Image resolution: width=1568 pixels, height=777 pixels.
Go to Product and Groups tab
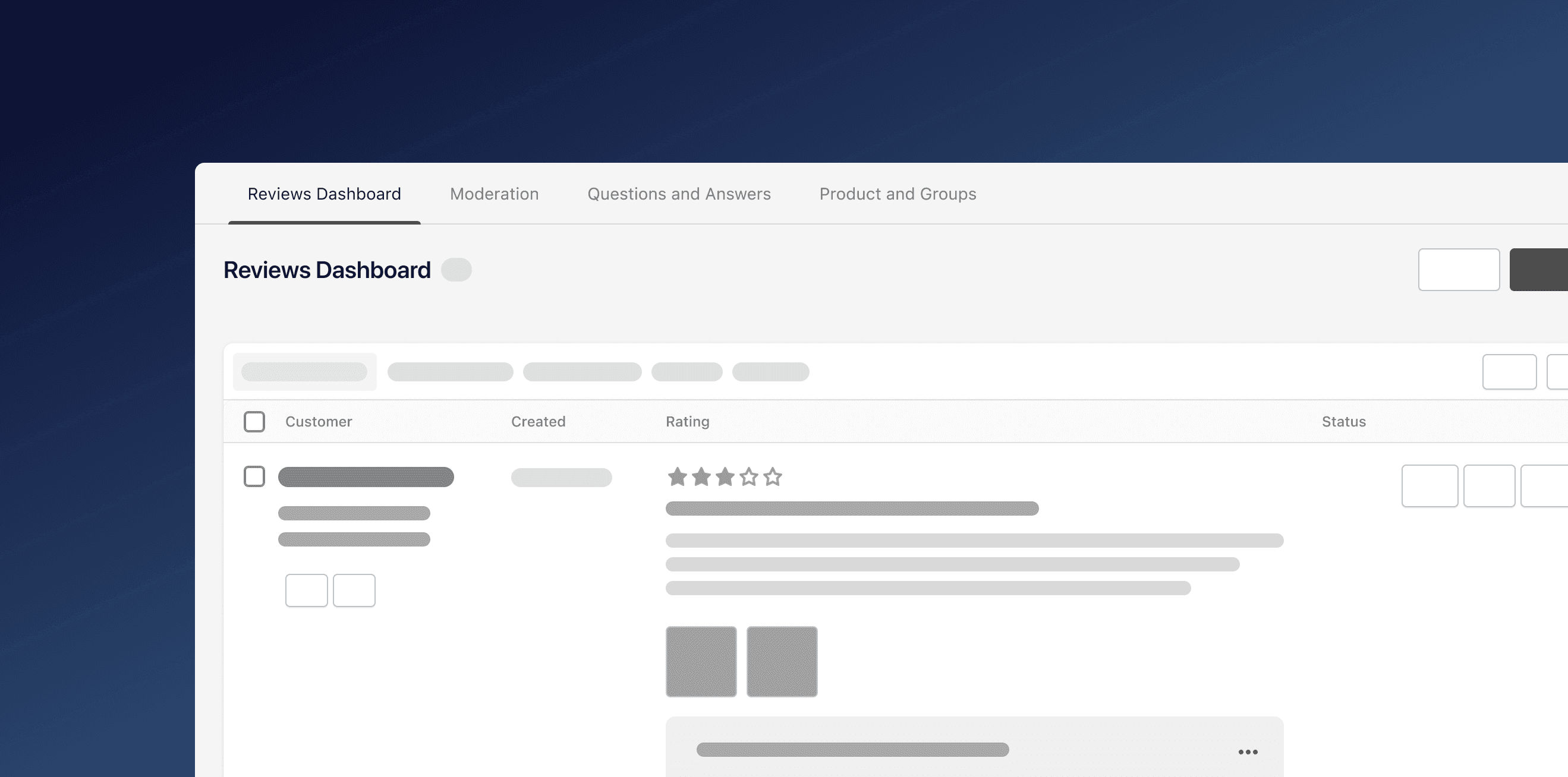[x=897, y=194]
